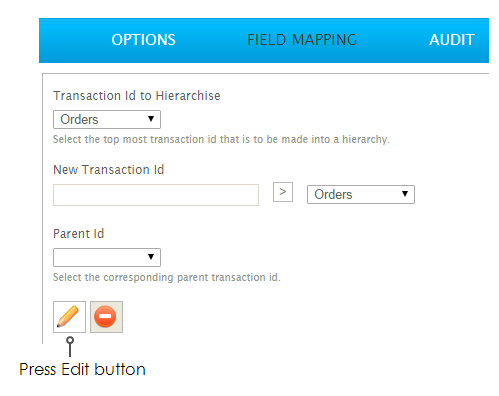The height and width of the screenshot is (396, 499).
Task: Open the FIELD MAPPING tab
Action: pyautogui.click(x=302, y=40)
